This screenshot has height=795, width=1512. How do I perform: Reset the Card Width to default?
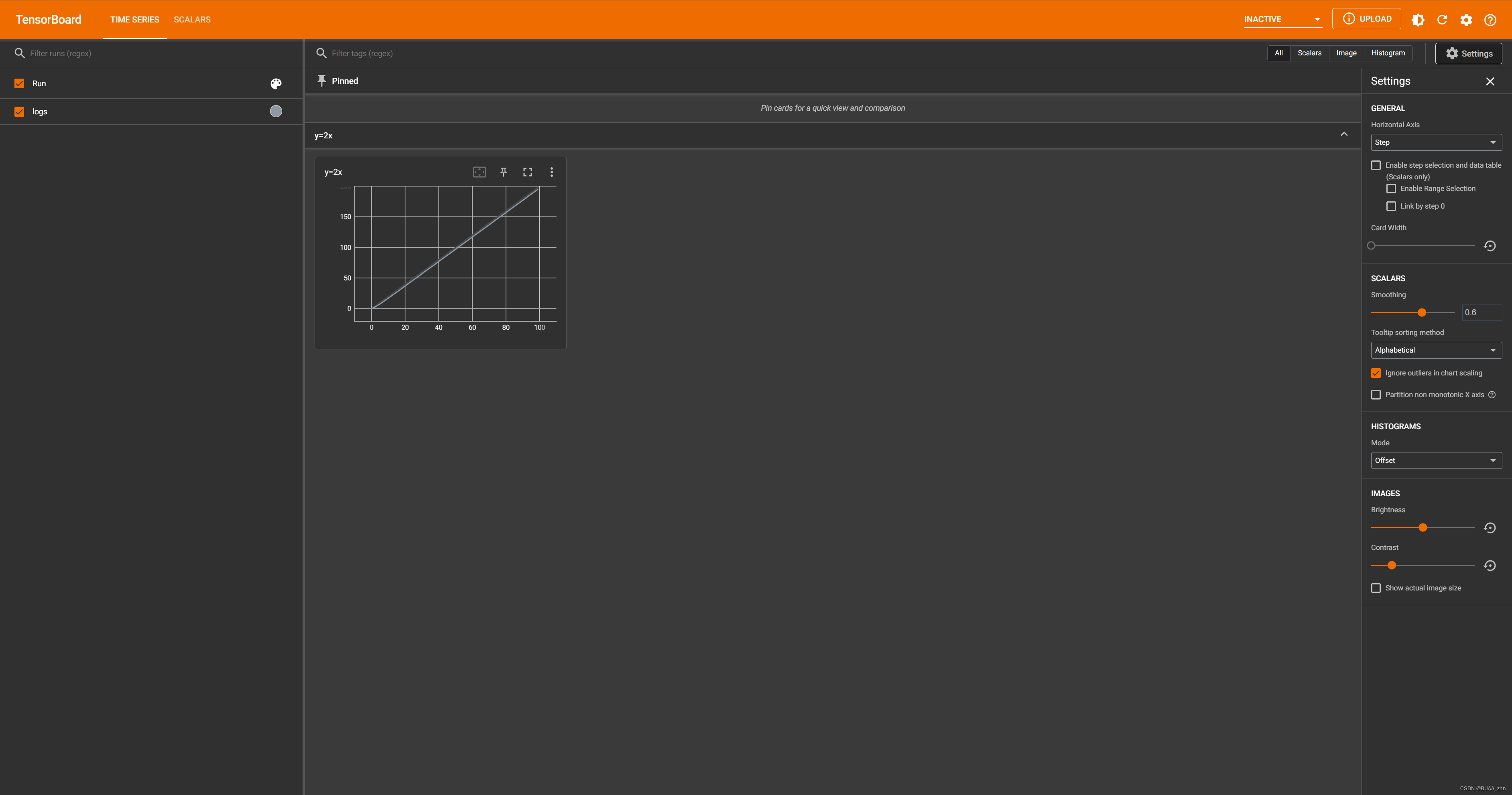pos(1489,246)
